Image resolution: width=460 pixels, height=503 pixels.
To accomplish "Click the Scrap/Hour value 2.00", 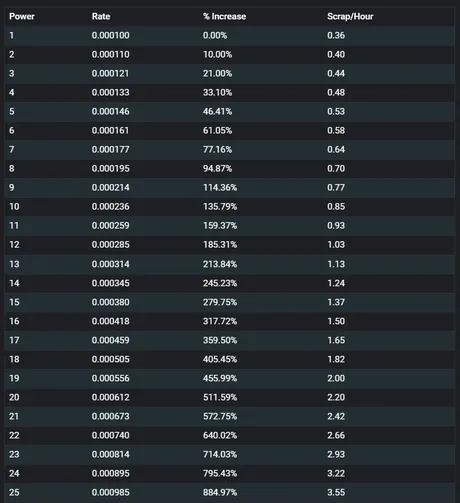I will click(x=336, y=378).
